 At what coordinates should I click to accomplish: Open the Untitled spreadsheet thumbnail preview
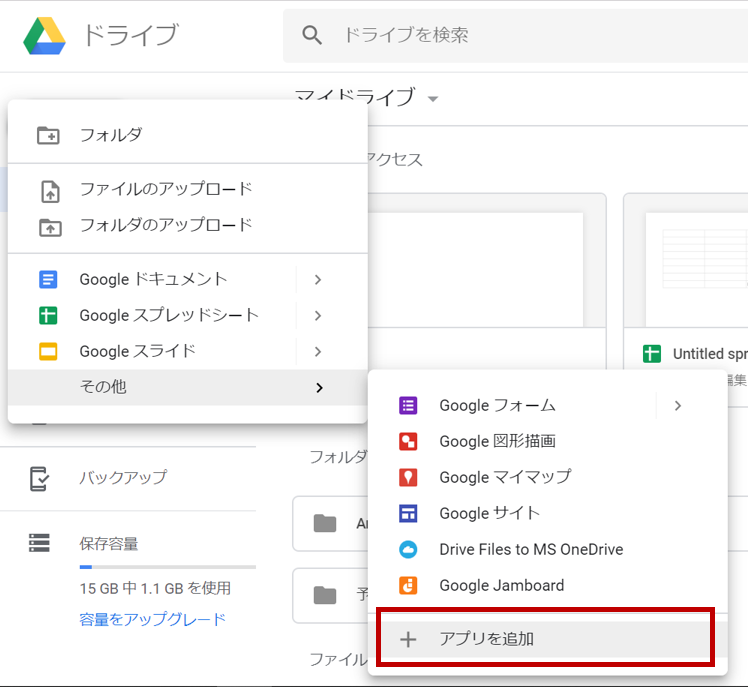pos(696,270)
